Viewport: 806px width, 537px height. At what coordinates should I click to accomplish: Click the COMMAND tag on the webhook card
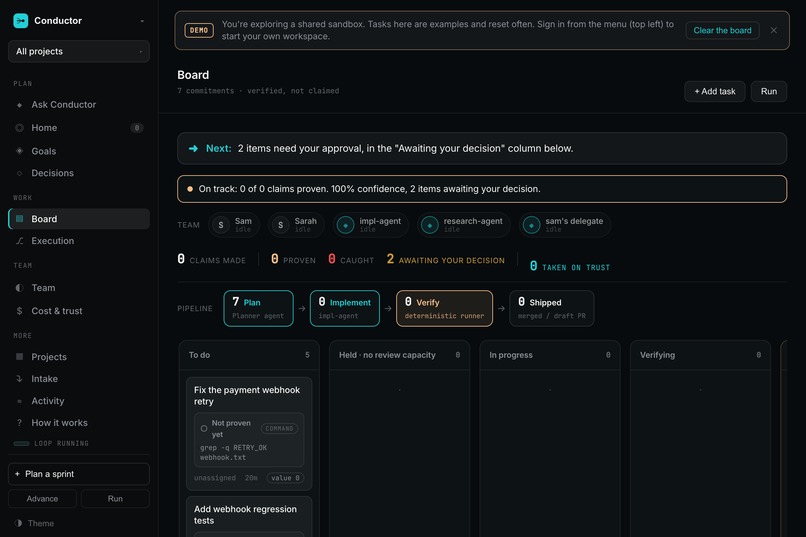279,429
